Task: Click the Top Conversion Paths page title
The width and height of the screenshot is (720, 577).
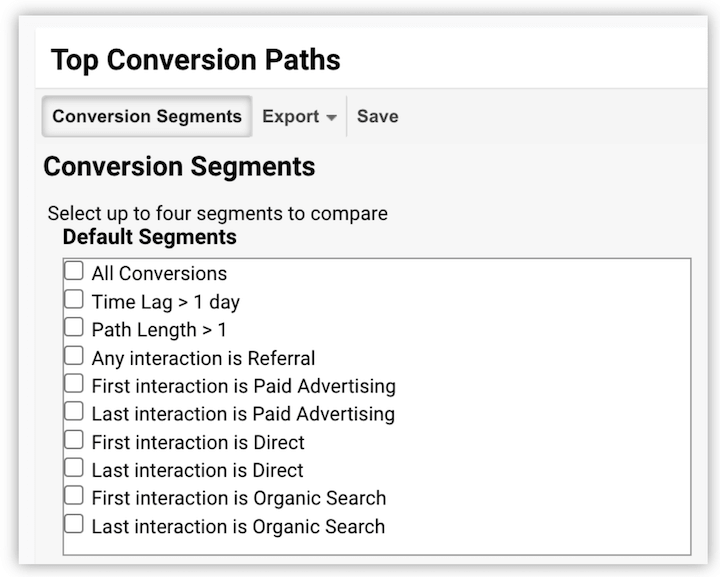Action: pos(196,60)
